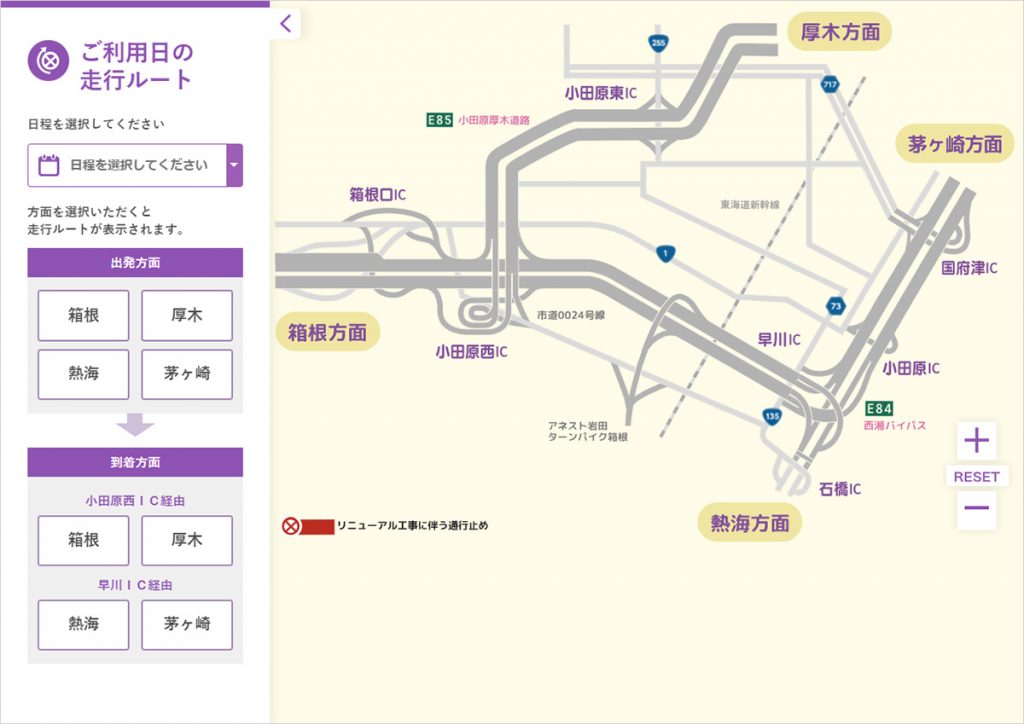Pick 熱海 arrival via 早川IC
This screenshot has width=1024, height=724.
[83, 625]
